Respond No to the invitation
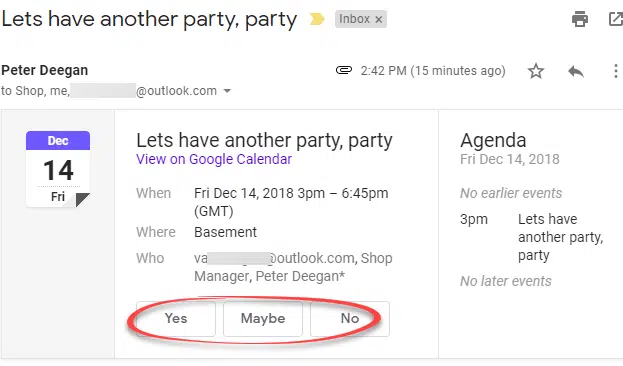Viewport: 623px width, 366px height. (x=350, y=318)
